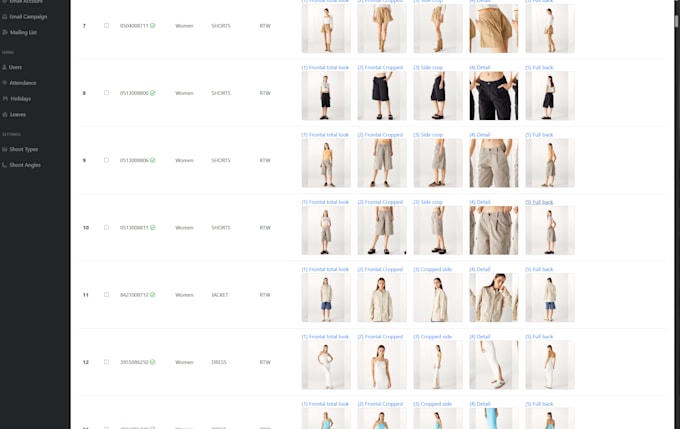Image resolution: width=680 pixels, height=429 pixels.
Task: Open row 10 Full back link
Action: coord(539,202)
